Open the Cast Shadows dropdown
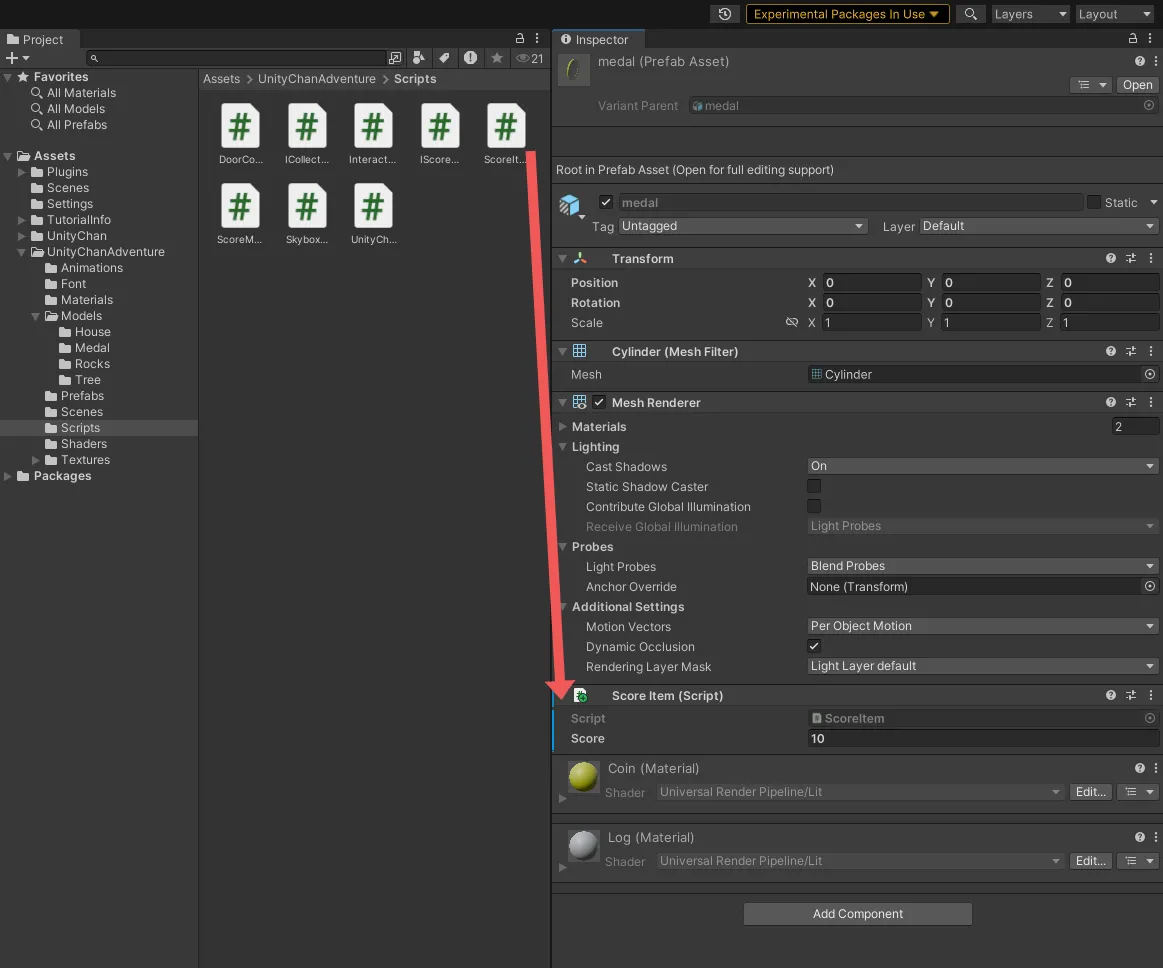Screen dimensions: 1163x968 point(981,466)
